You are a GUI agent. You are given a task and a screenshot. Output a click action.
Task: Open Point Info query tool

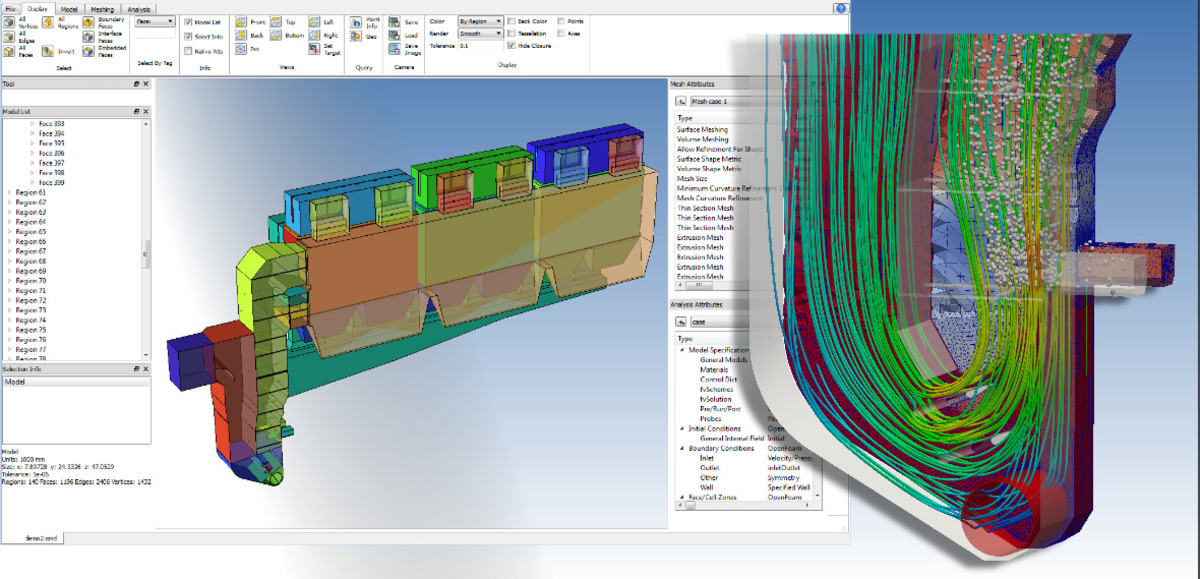(x=356, y=22)
